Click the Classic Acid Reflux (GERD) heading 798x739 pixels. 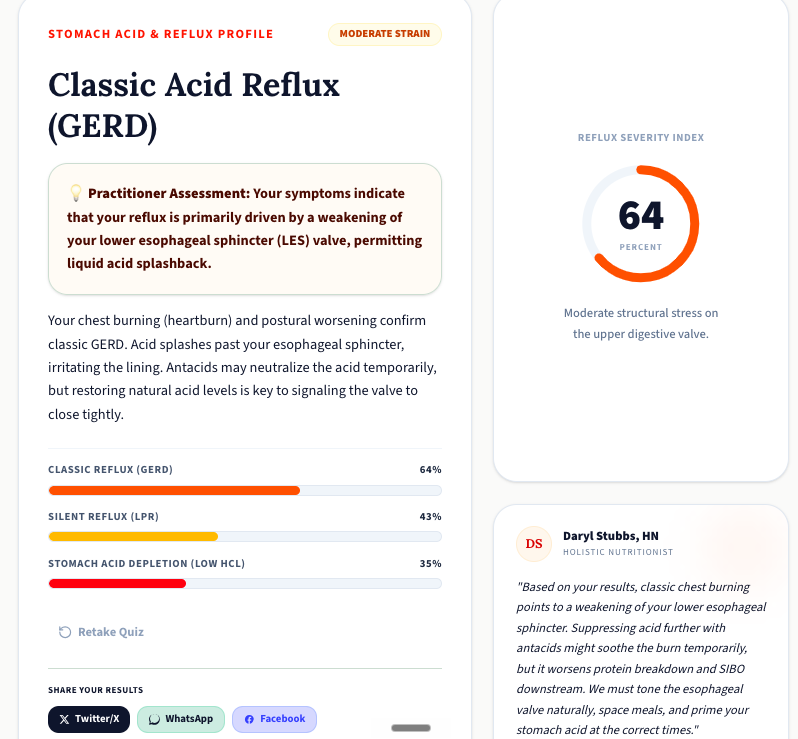[x=194, y=105]
